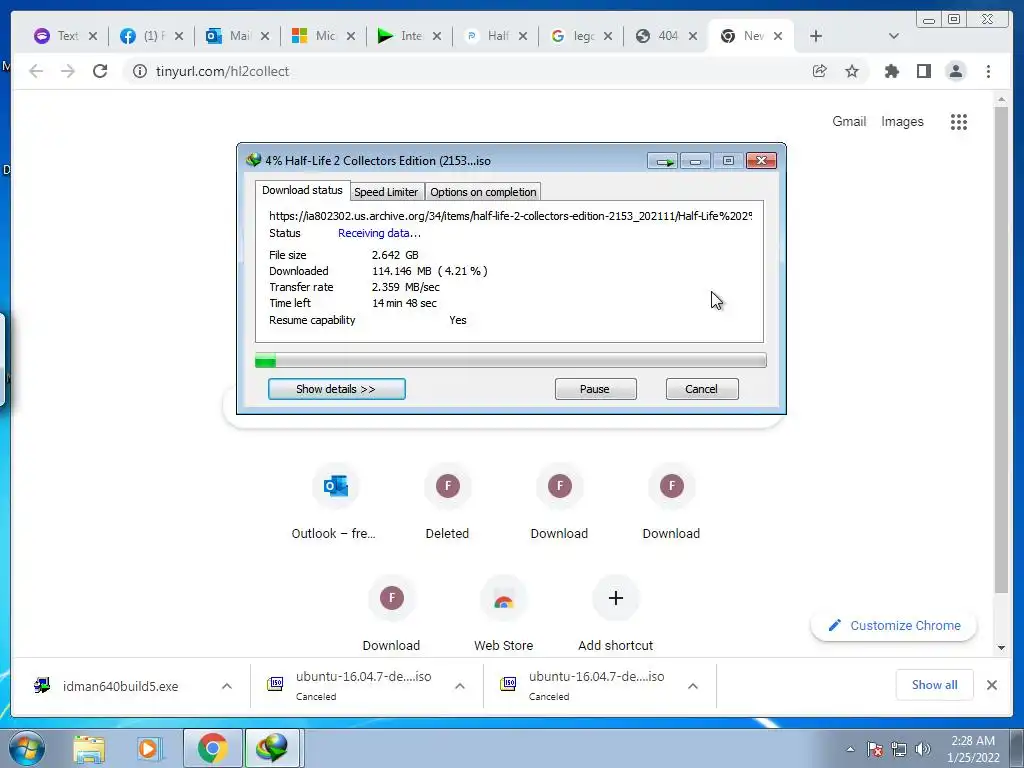Switch to Speed Limiter tab
The width and height of the screenshot is (1024, 768).
[x=386, y=192]
